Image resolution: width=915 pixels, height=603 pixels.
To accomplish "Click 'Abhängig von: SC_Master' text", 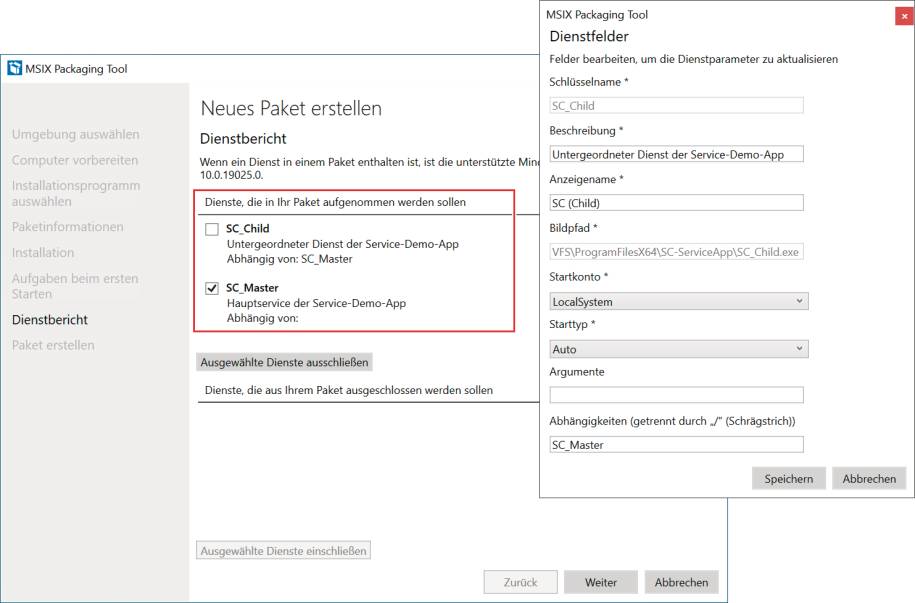I will pos(289,259).
